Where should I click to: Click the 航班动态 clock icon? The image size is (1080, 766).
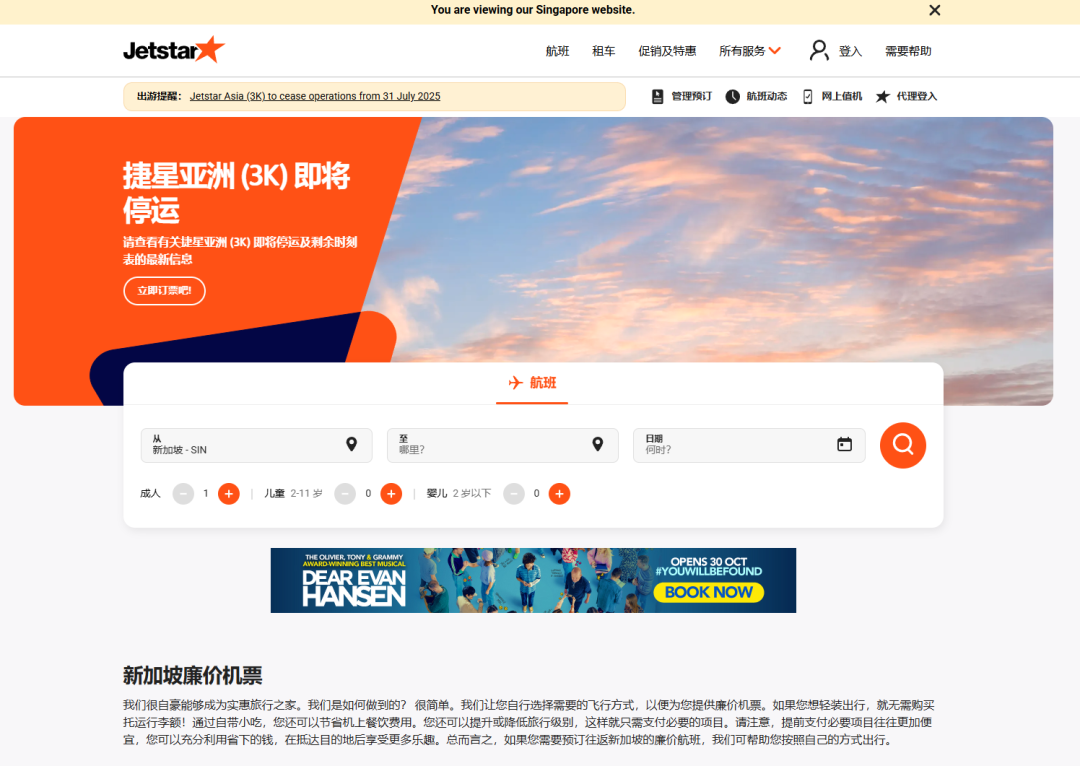coord(733,96)
